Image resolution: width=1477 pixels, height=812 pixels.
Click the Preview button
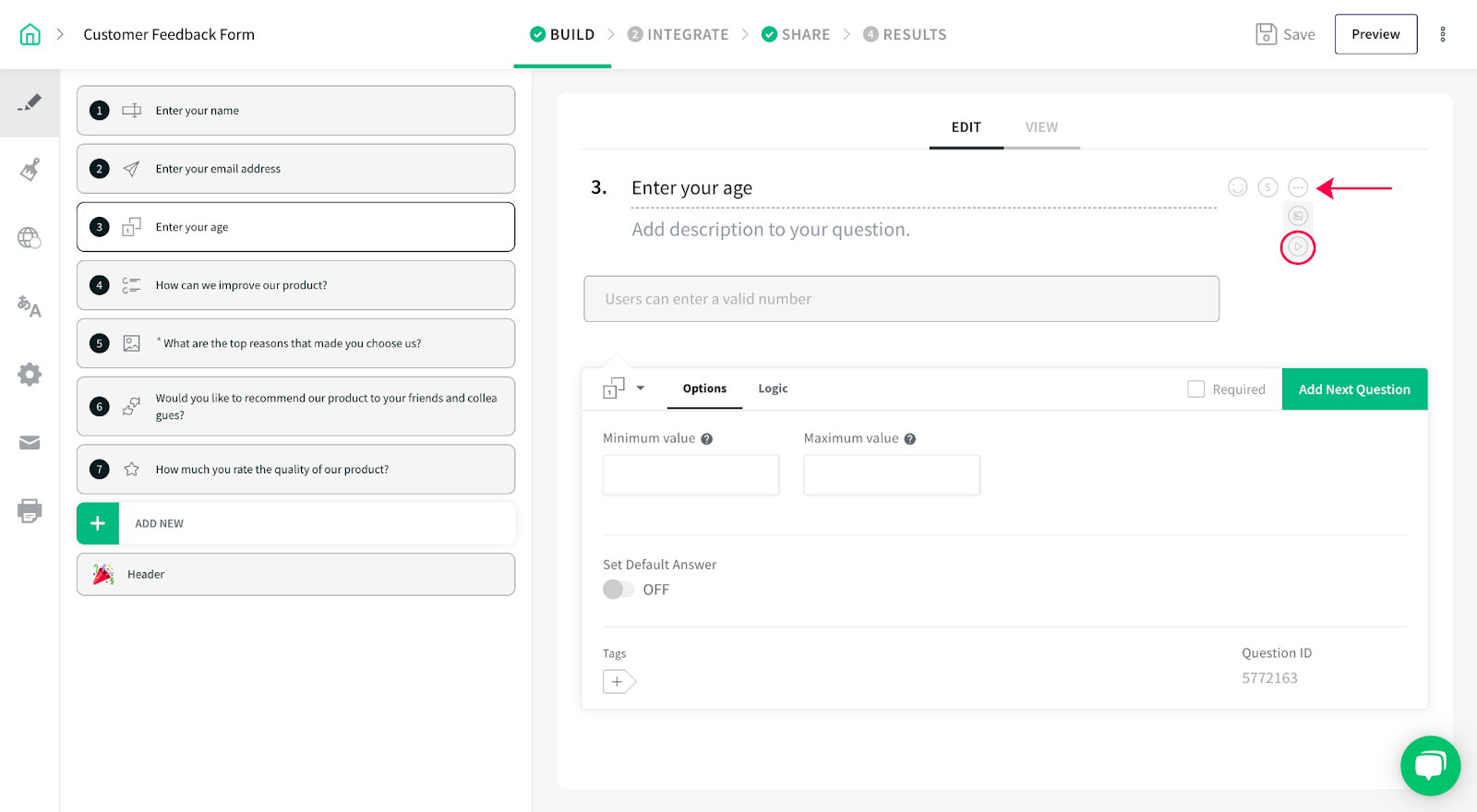point(1375,34)
